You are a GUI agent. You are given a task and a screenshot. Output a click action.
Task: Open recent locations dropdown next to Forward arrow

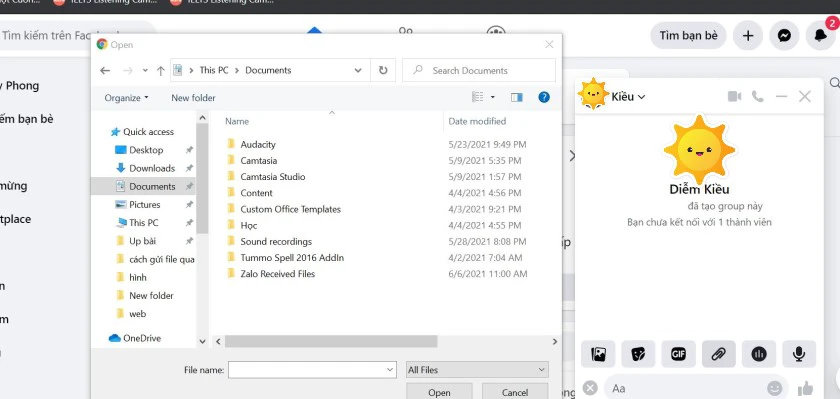[x=145, y=71]
